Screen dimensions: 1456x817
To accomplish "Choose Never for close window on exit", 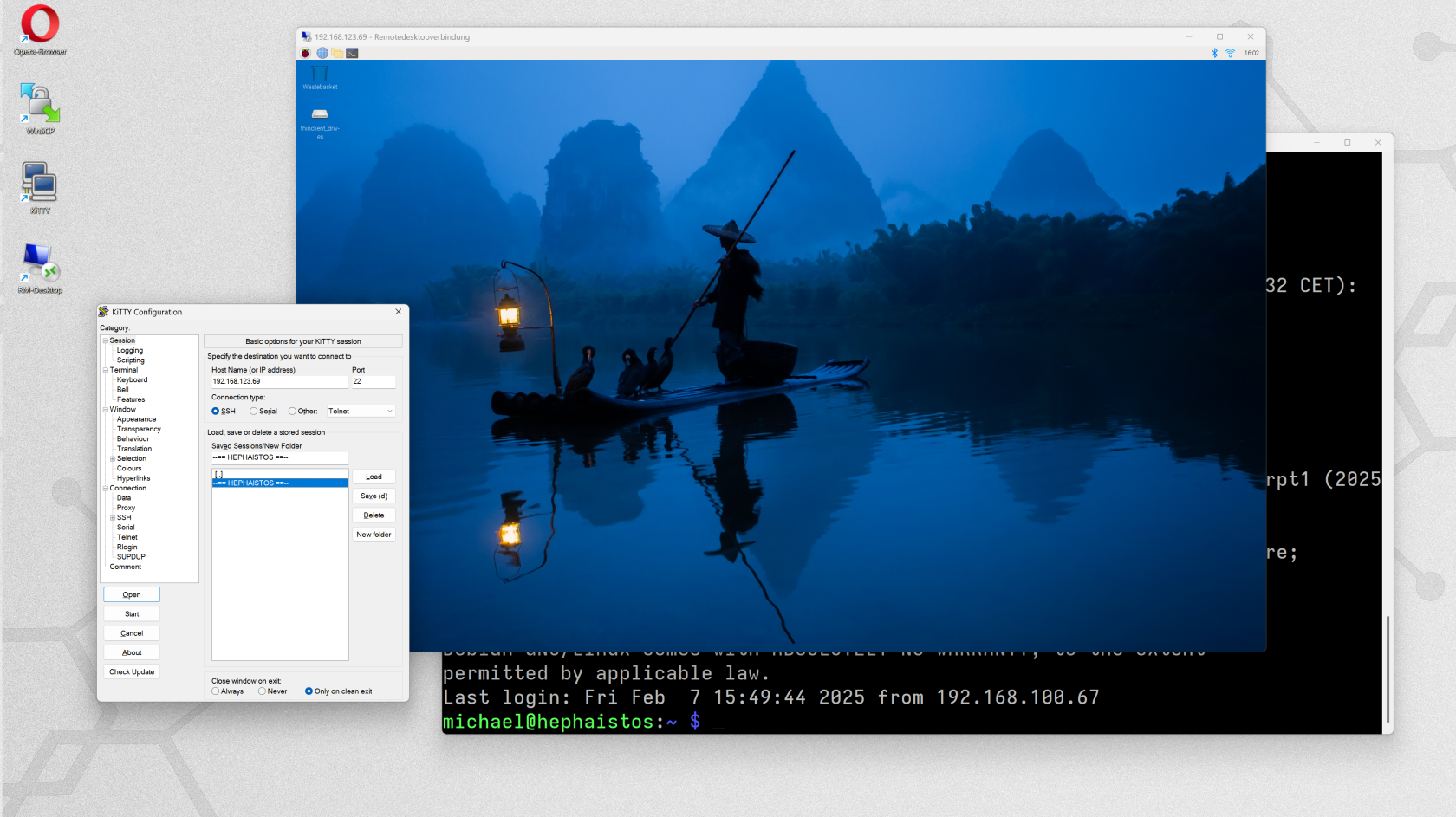I will point(263,691).
